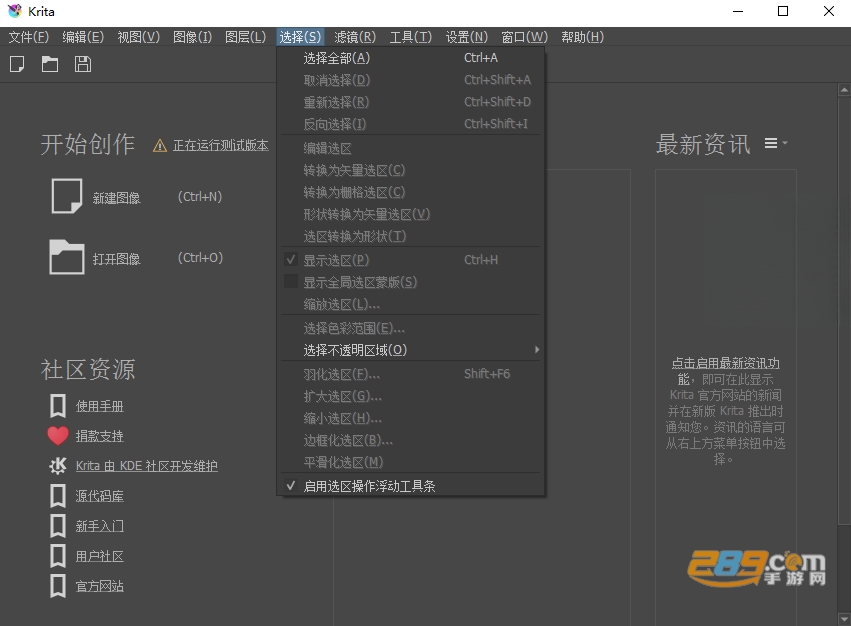Toggle 显示全局选区蒙版(S) checkbox
This screenshot has width=851, height=626.
[x=291, y=282]
